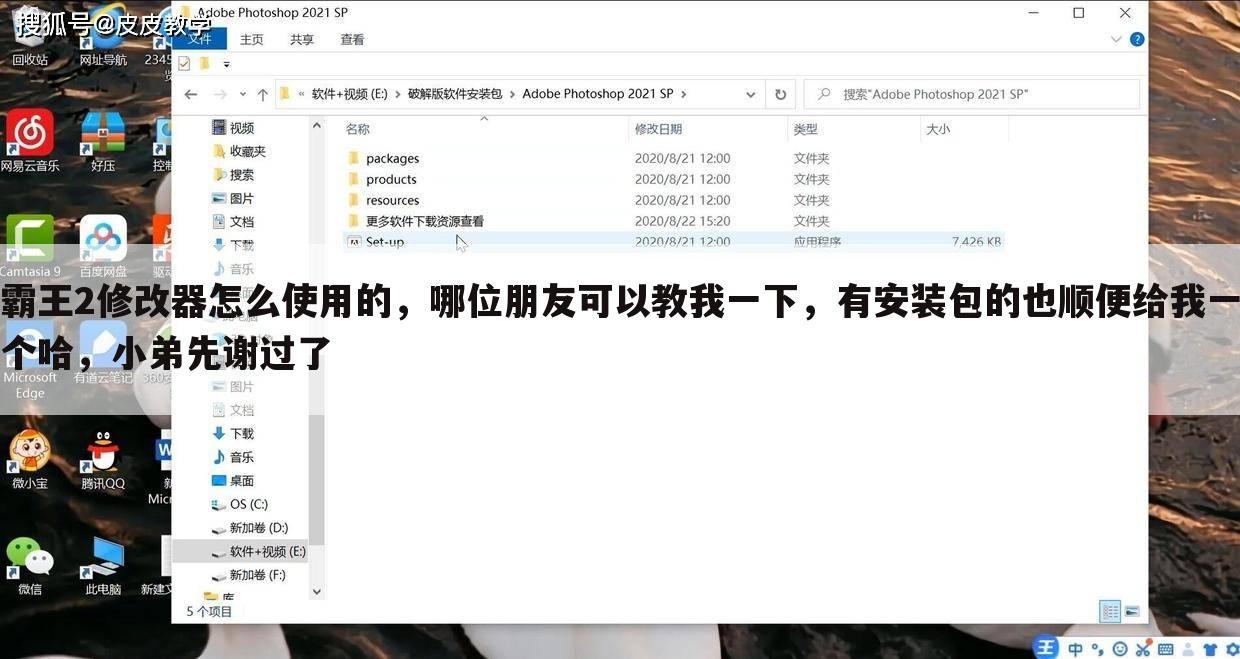Viewport: 1240px width, 659px height.
Task: Click the navigation pane scrollbar down arrow
Action: (317, 592)
